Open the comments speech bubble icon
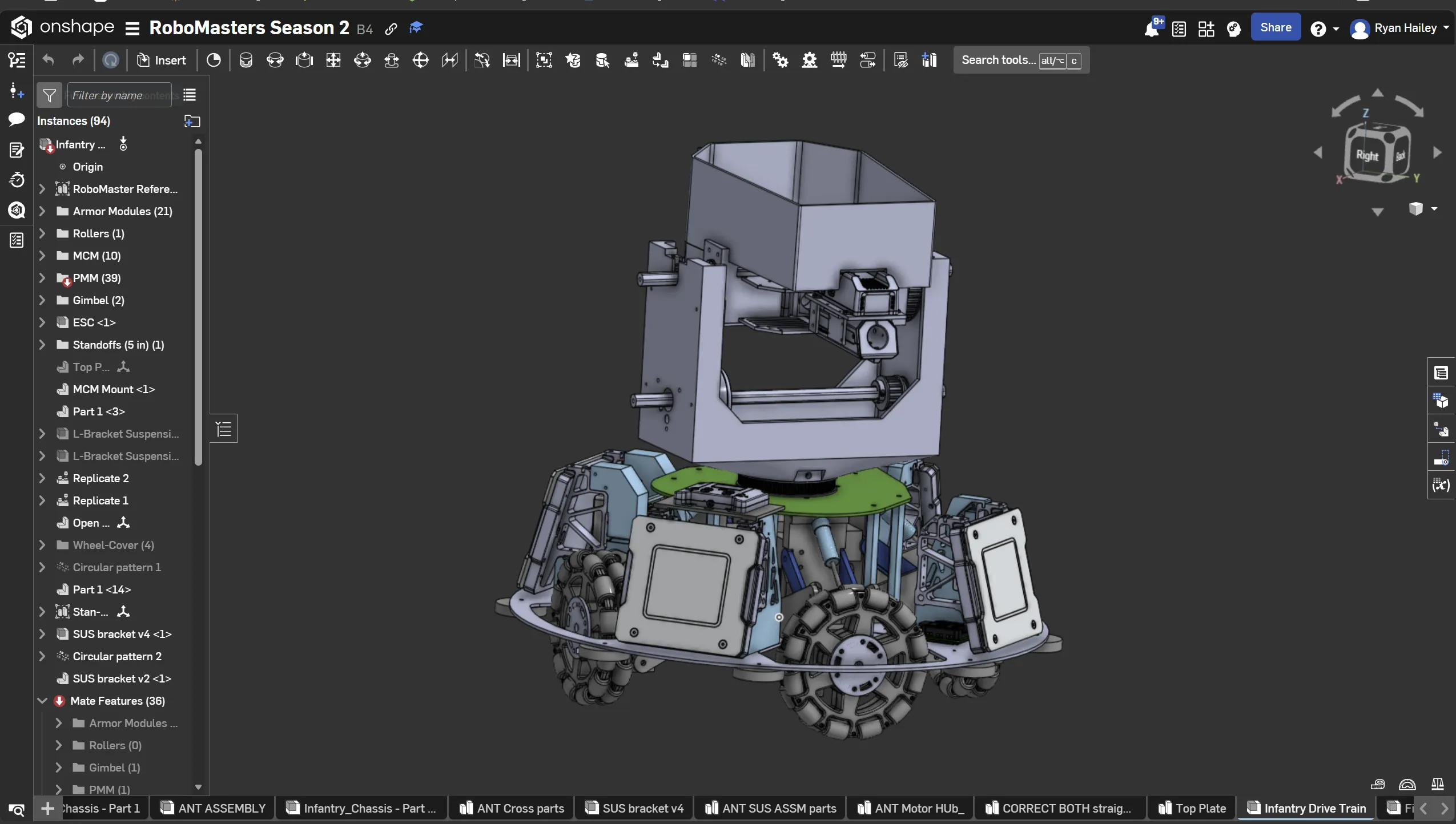 coord(17,119)
